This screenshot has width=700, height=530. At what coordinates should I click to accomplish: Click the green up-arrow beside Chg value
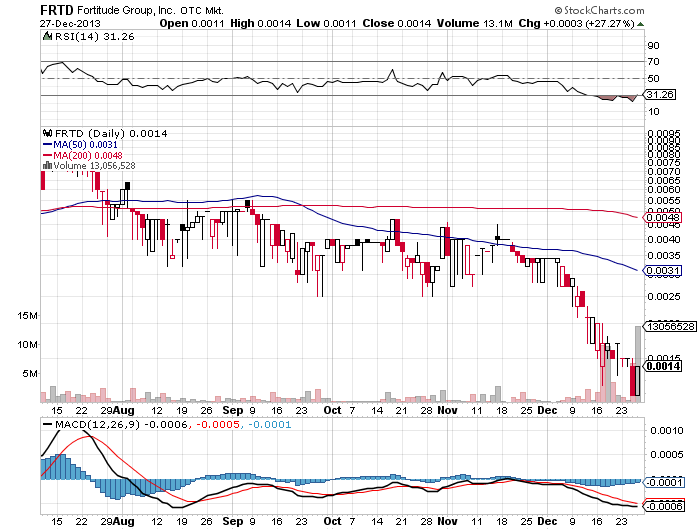click(641, 24)
